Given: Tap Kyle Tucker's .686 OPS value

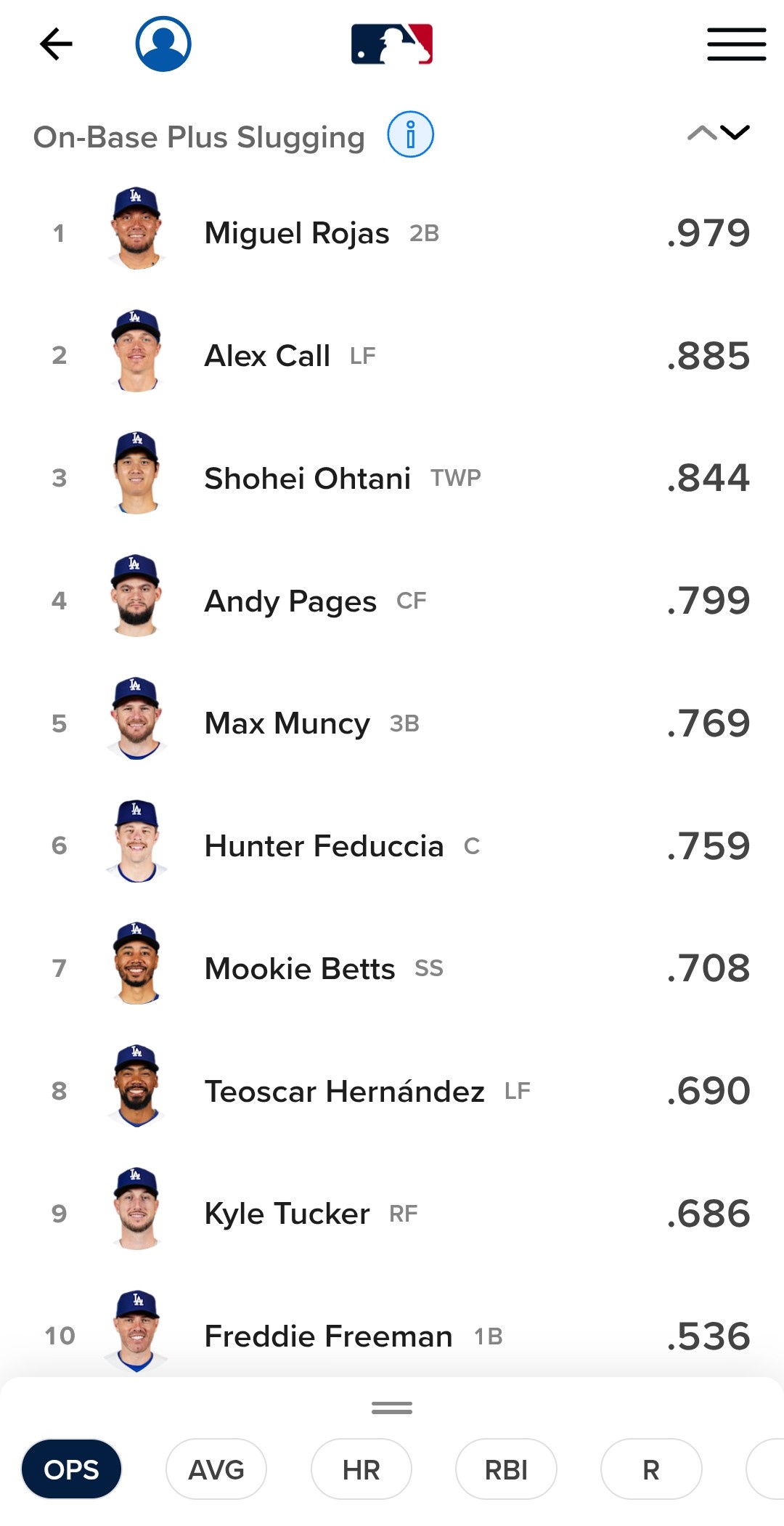Looking at the screenshot, I should [x=709, y=1214].
